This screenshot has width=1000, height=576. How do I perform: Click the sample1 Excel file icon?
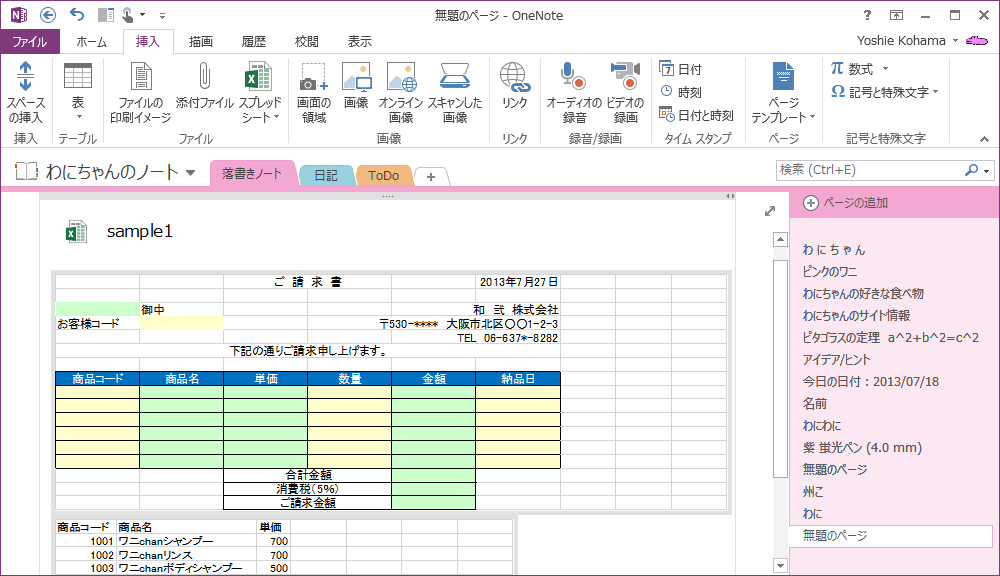77,232
